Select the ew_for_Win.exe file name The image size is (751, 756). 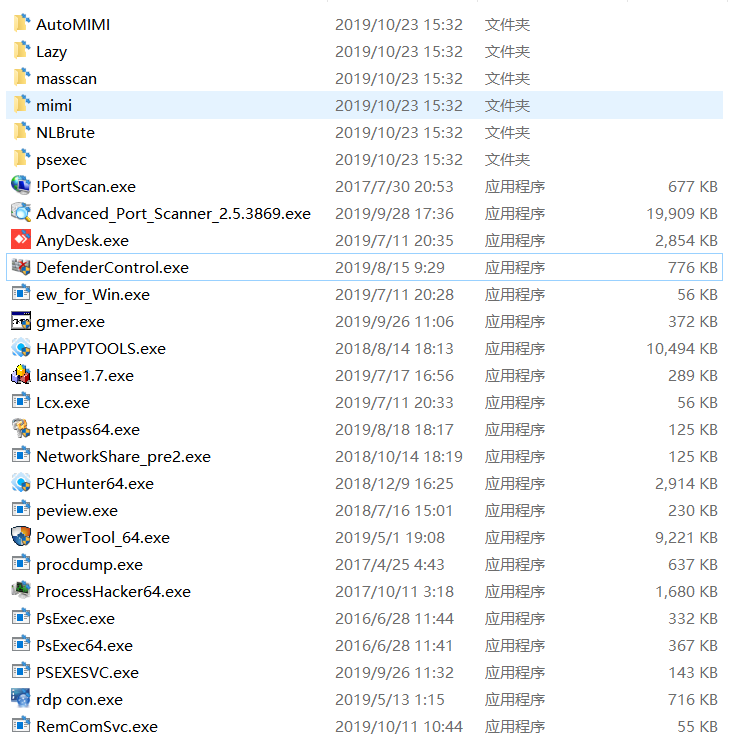[x=93, y=295]
